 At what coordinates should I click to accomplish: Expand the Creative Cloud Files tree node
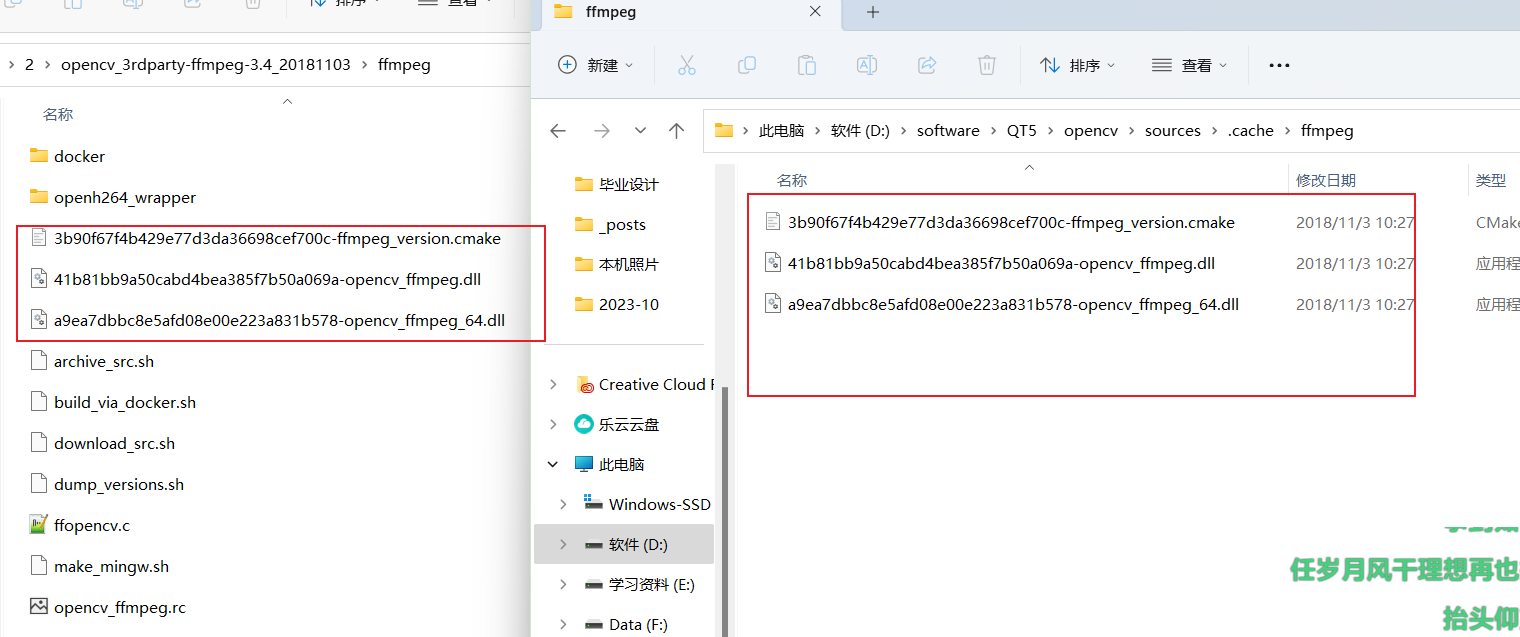coord(553,385)
